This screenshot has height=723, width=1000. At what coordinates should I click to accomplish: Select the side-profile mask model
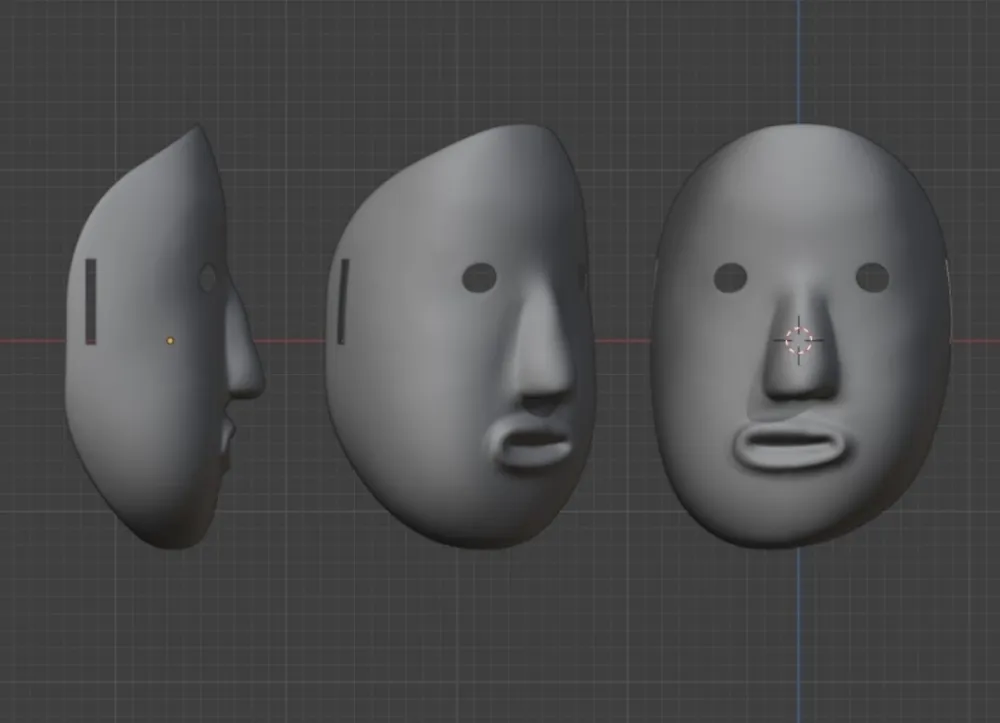[x=165, y=336]
